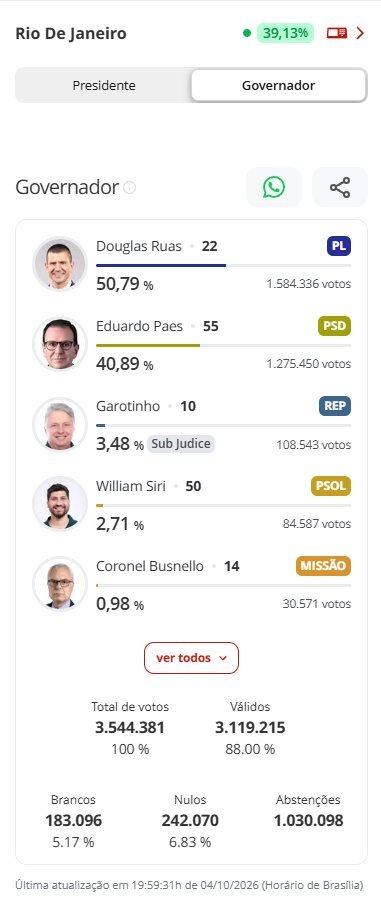381x904 pixels.
Task: Click the share icon next to WhatsApp
Action: pos(340,187)
